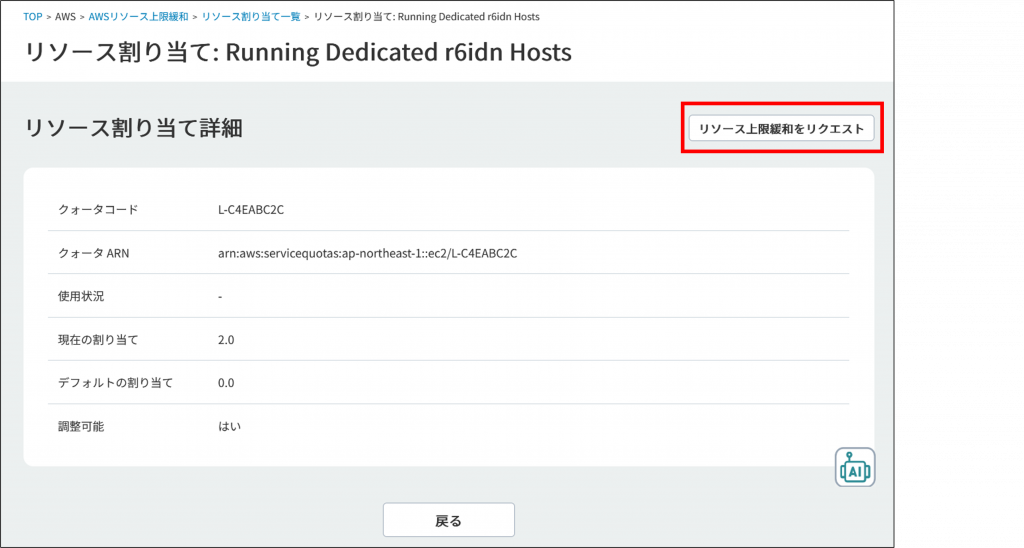This screenshot has height=548, width=1024.
Task: Click the 現在の割り当て value 2.0
Action: point(226,340)
